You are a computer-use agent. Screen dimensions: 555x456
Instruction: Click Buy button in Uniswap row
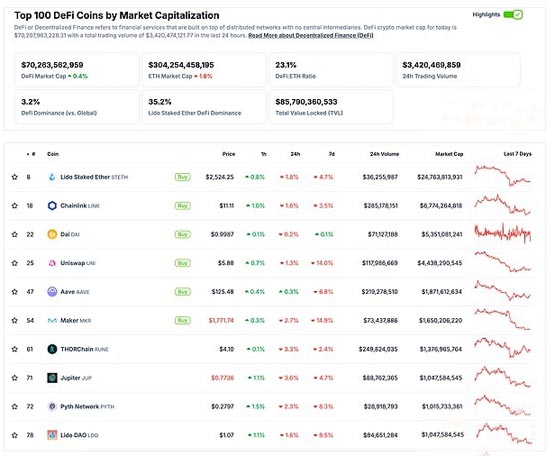pyautogui.click(x=183, y=263)
